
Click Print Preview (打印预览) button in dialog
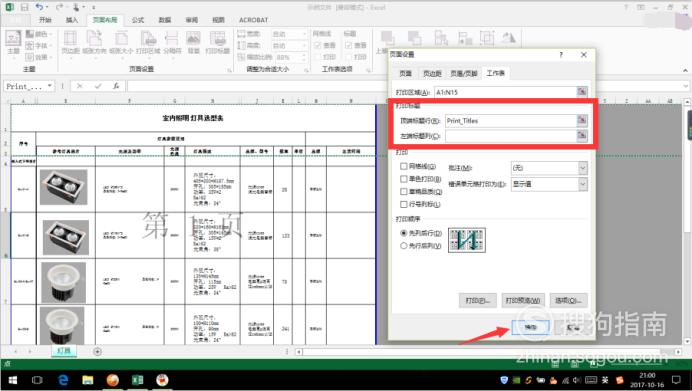(x=523, y=301)
